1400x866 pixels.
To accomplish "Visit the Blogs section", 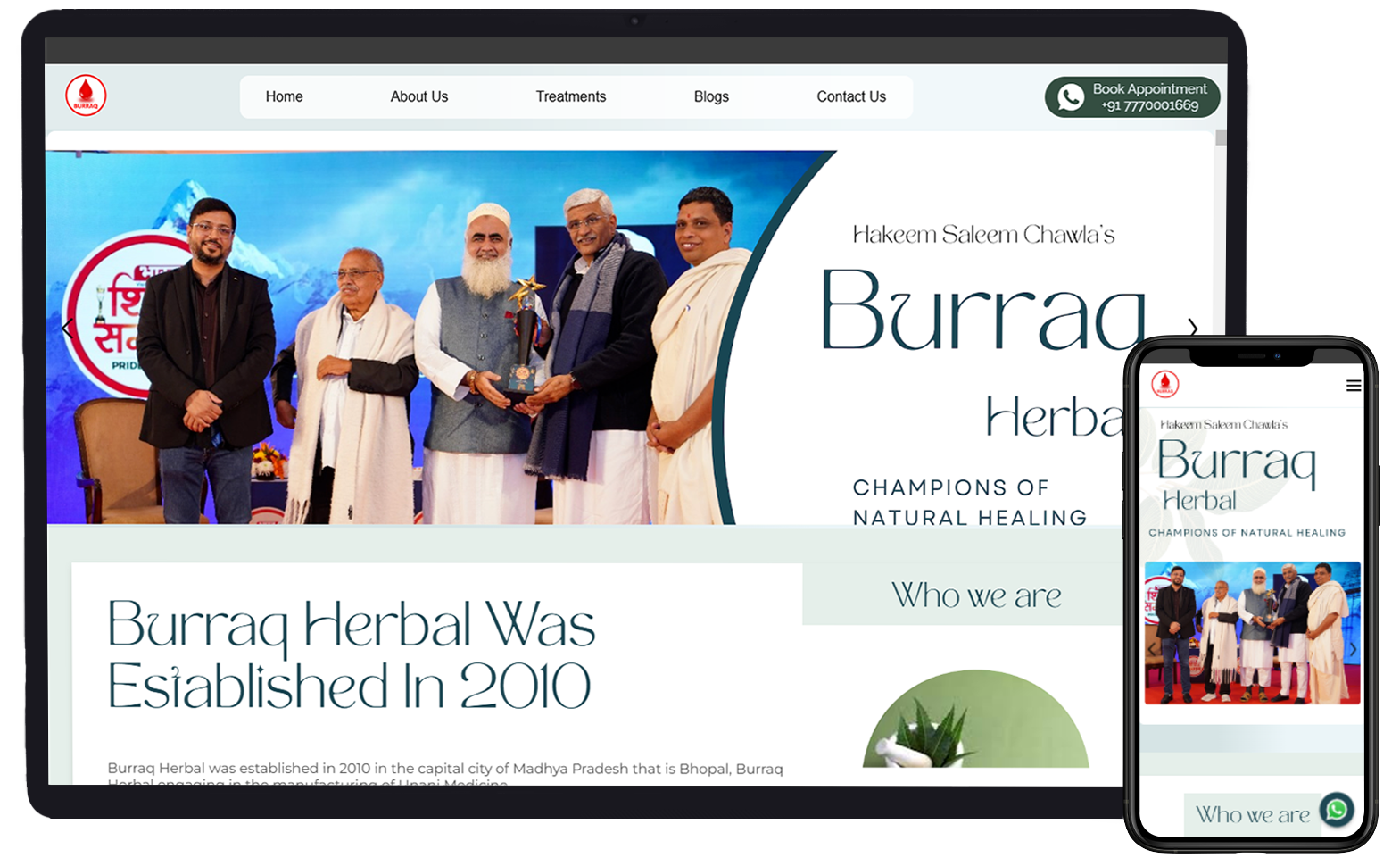I will (711, 96).
